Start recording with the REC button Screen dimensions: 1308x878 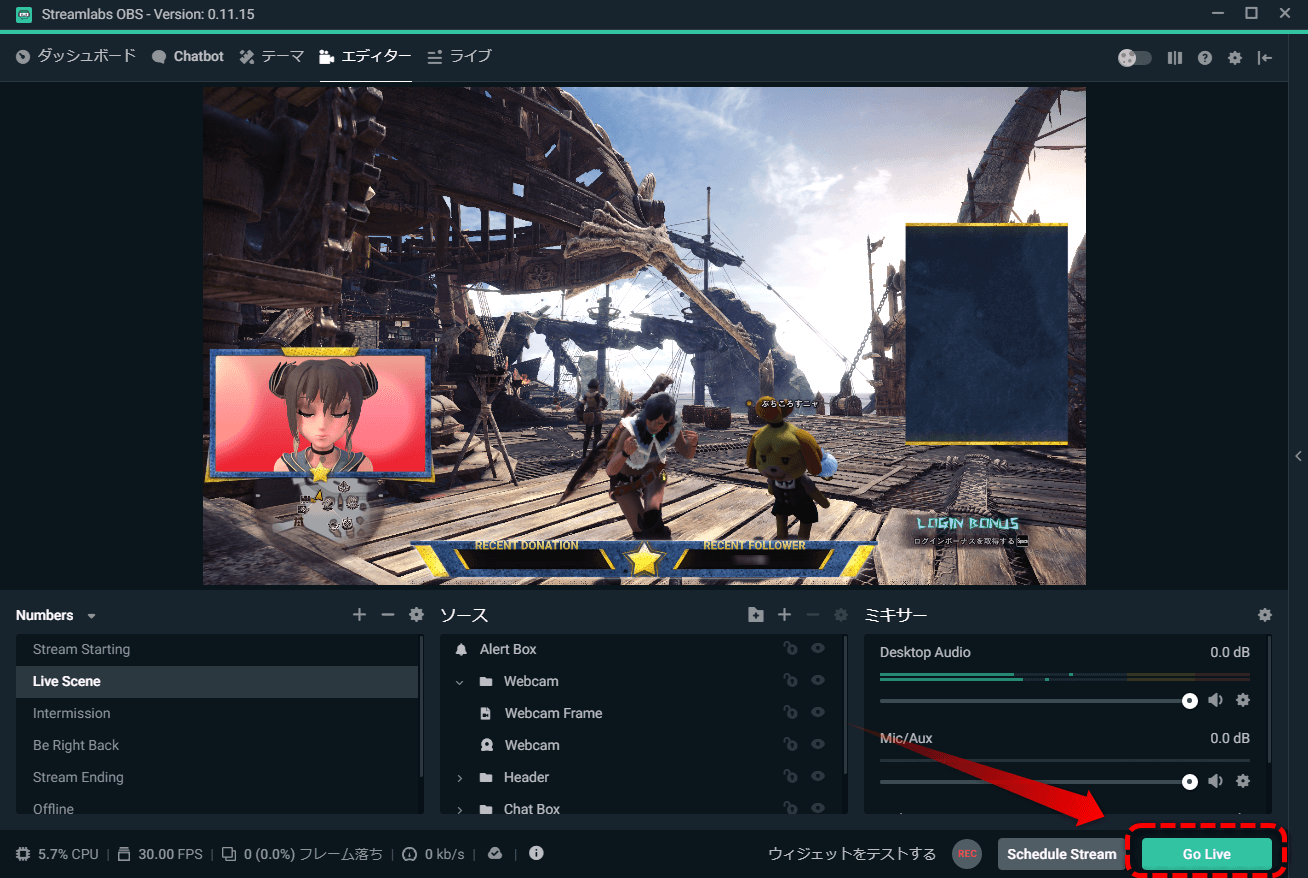pos(967,854)
